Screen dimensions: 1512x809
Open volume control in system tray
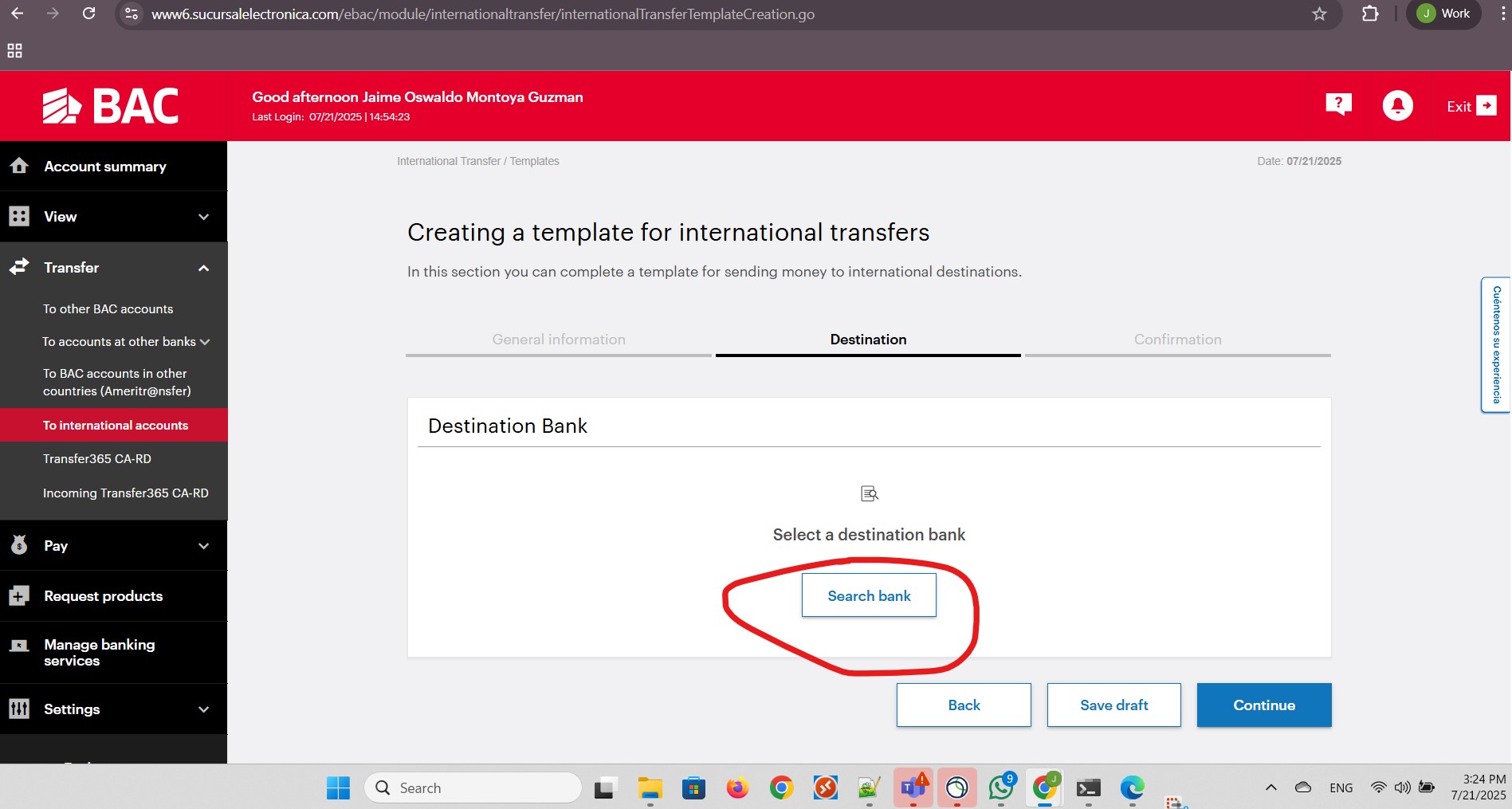[1403, 787]
